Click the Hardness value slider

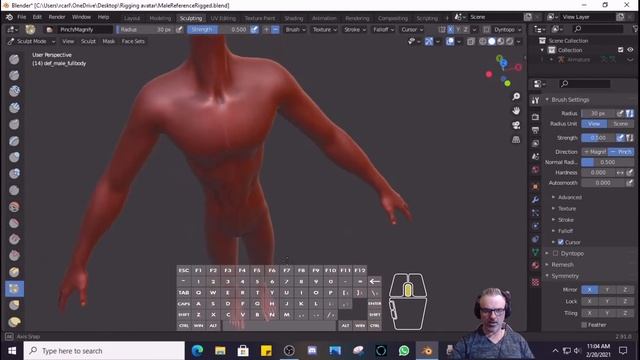pos(598,172)
